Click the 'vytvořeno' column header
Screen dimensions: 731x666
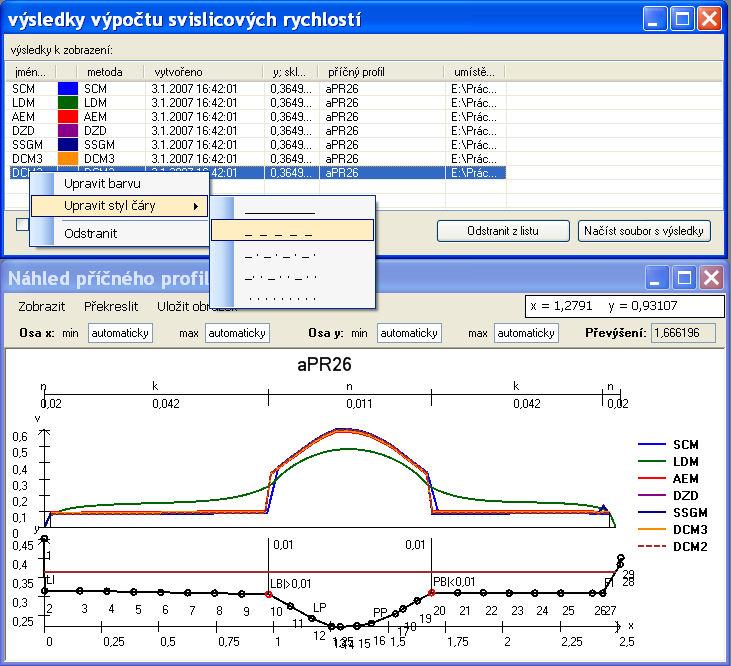click(x=205, y=72)
